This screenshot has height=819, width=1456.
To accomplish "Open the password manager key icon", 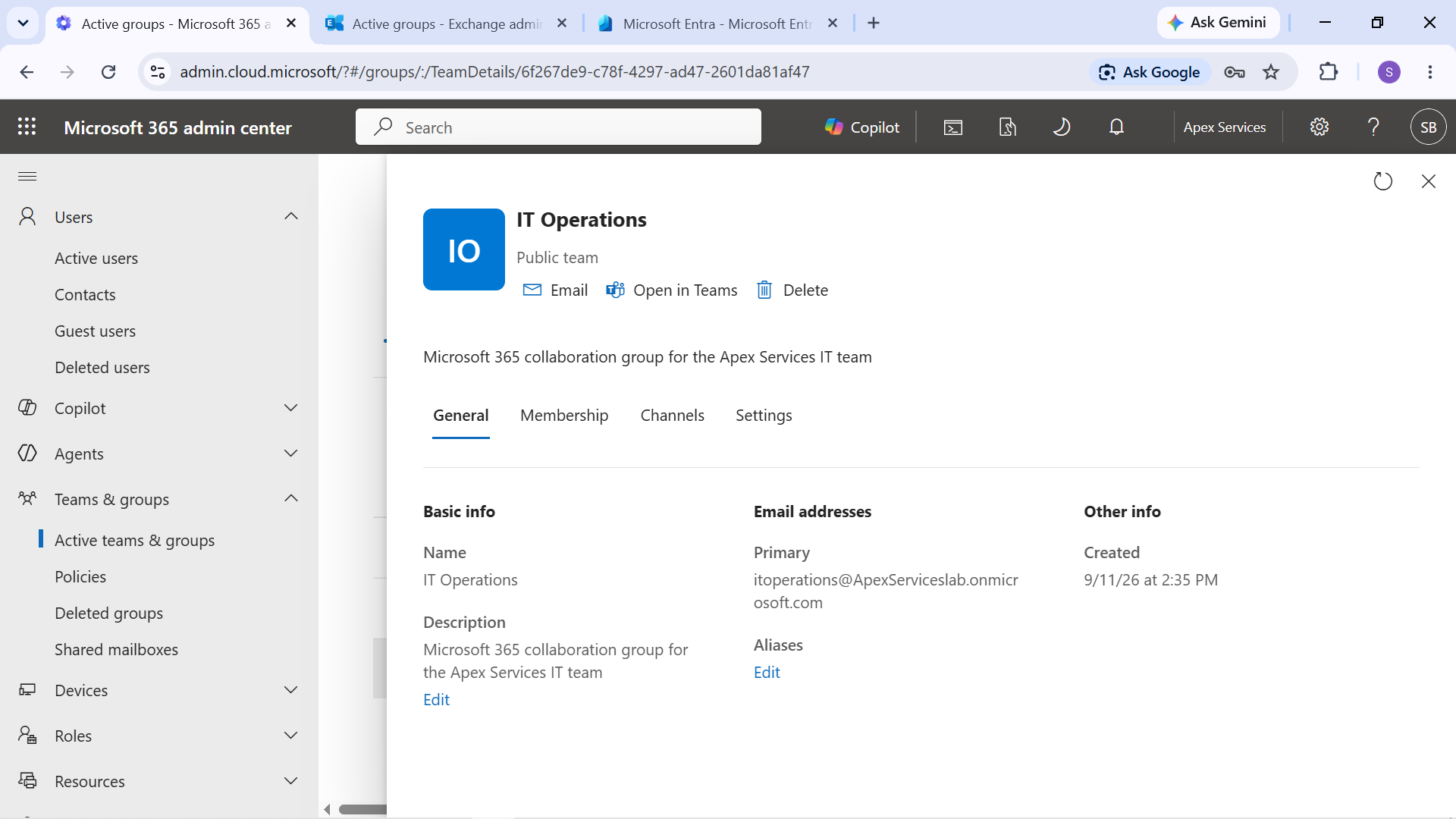I will 1235,72.
